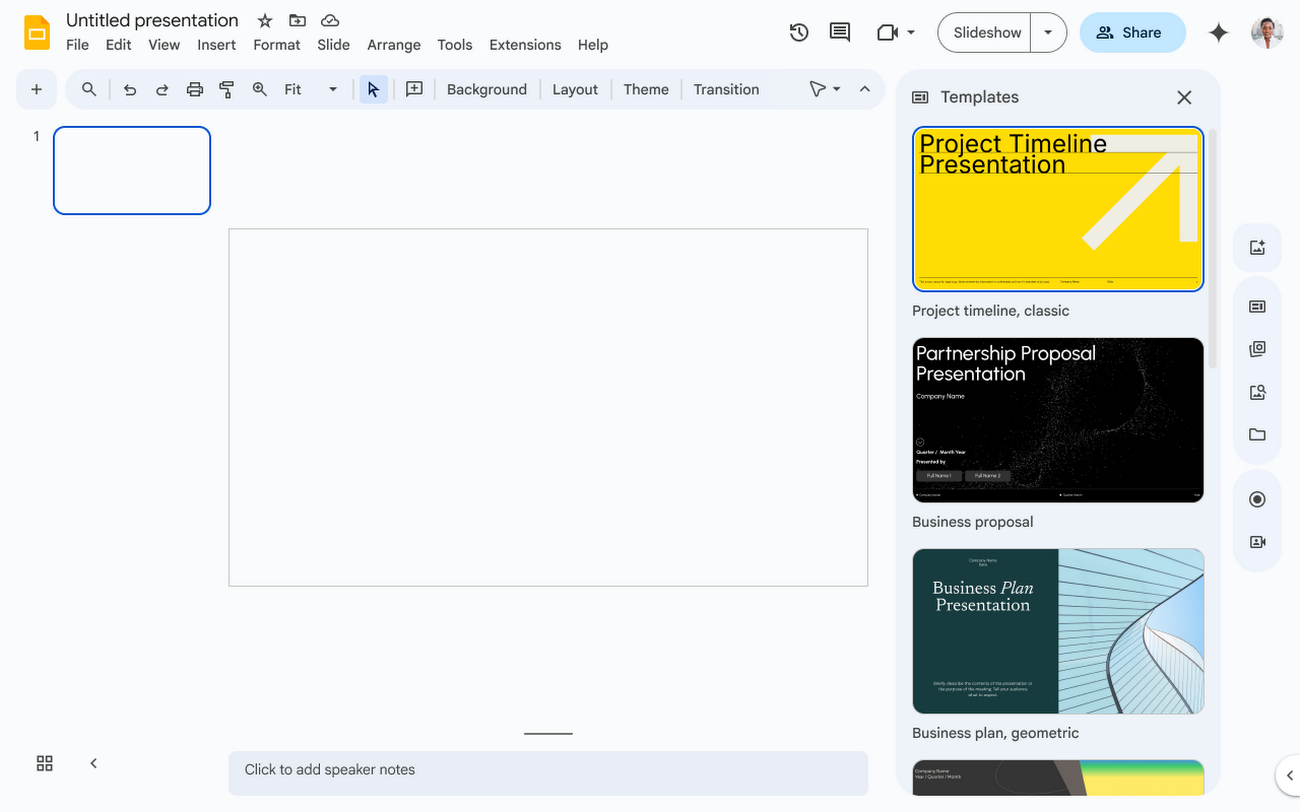This screenshot has height=812, width=1300.
Task: Show all comments icon
Action: click(x=840, y=32)
